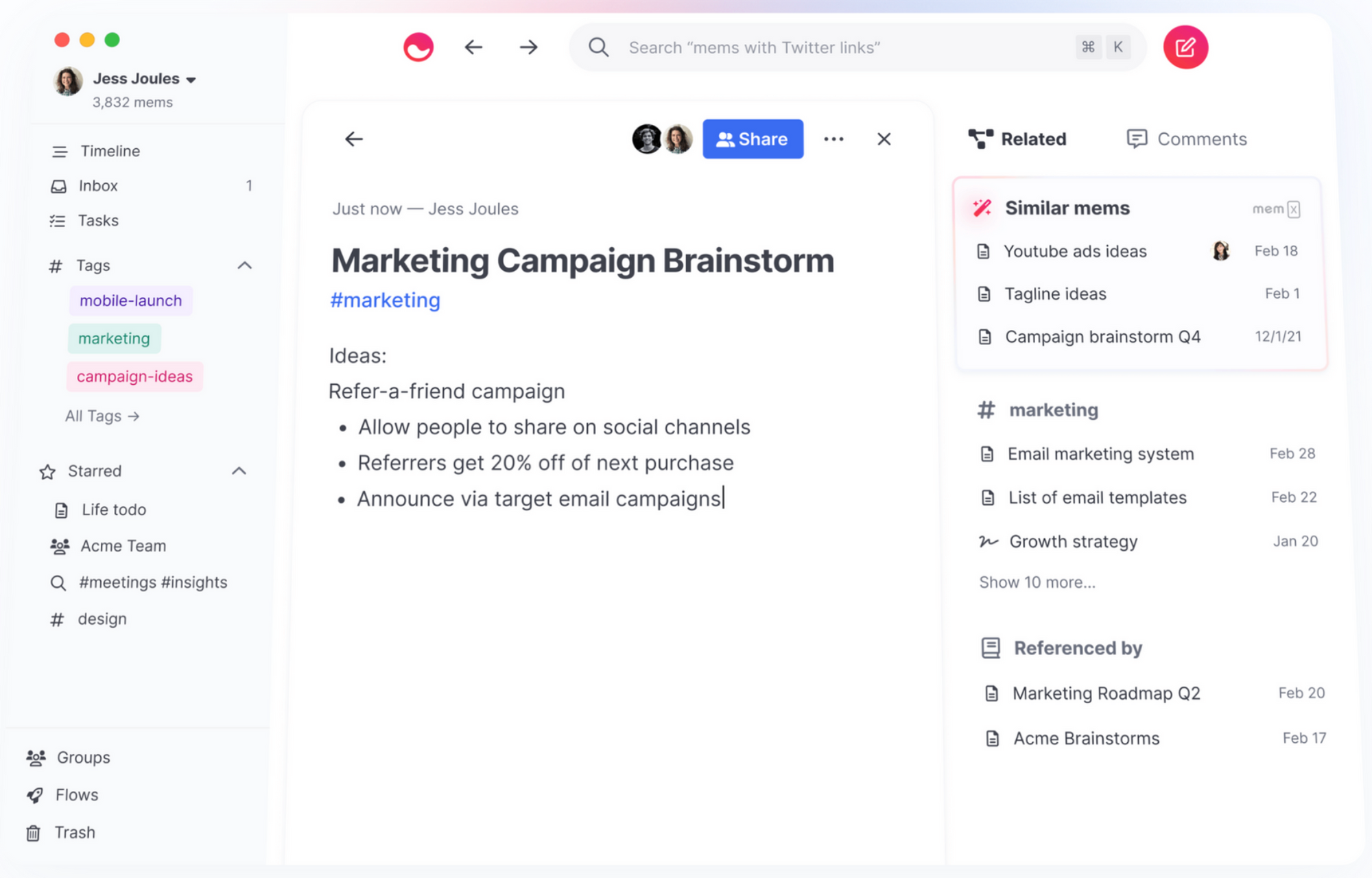The width and height of the screenshot is (1372, 878).
Task: Select the campaign-ideas tag
Action: [x=134, y=377]
